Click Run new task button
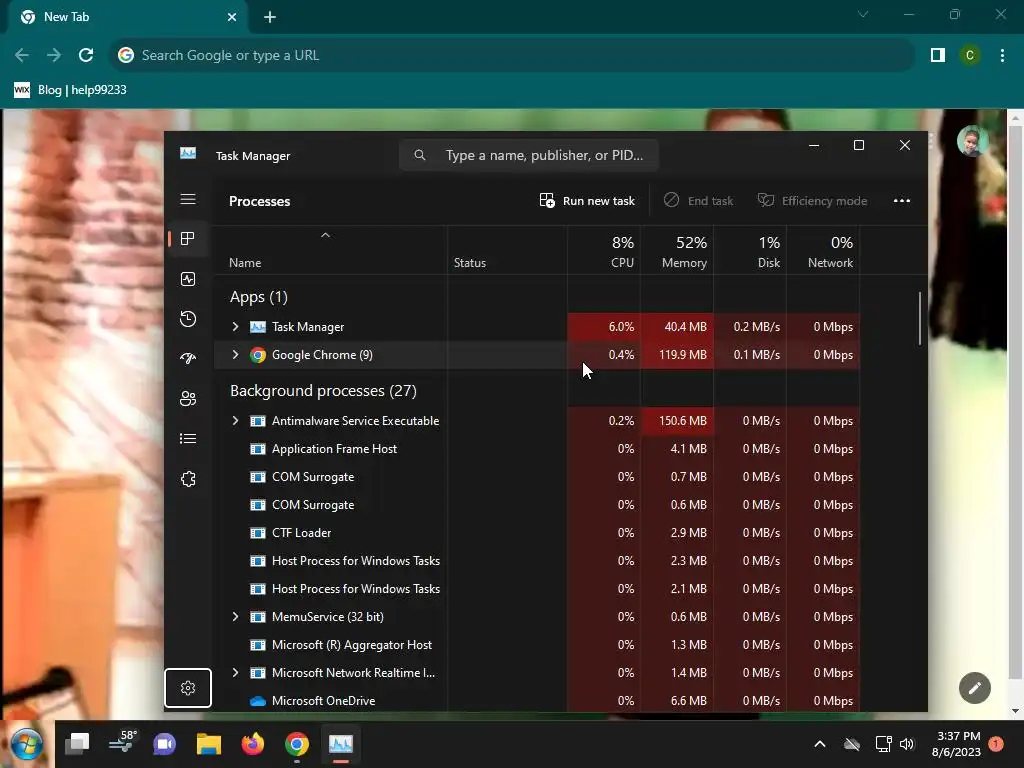The image size is (1024, 768). pos(587,200)
